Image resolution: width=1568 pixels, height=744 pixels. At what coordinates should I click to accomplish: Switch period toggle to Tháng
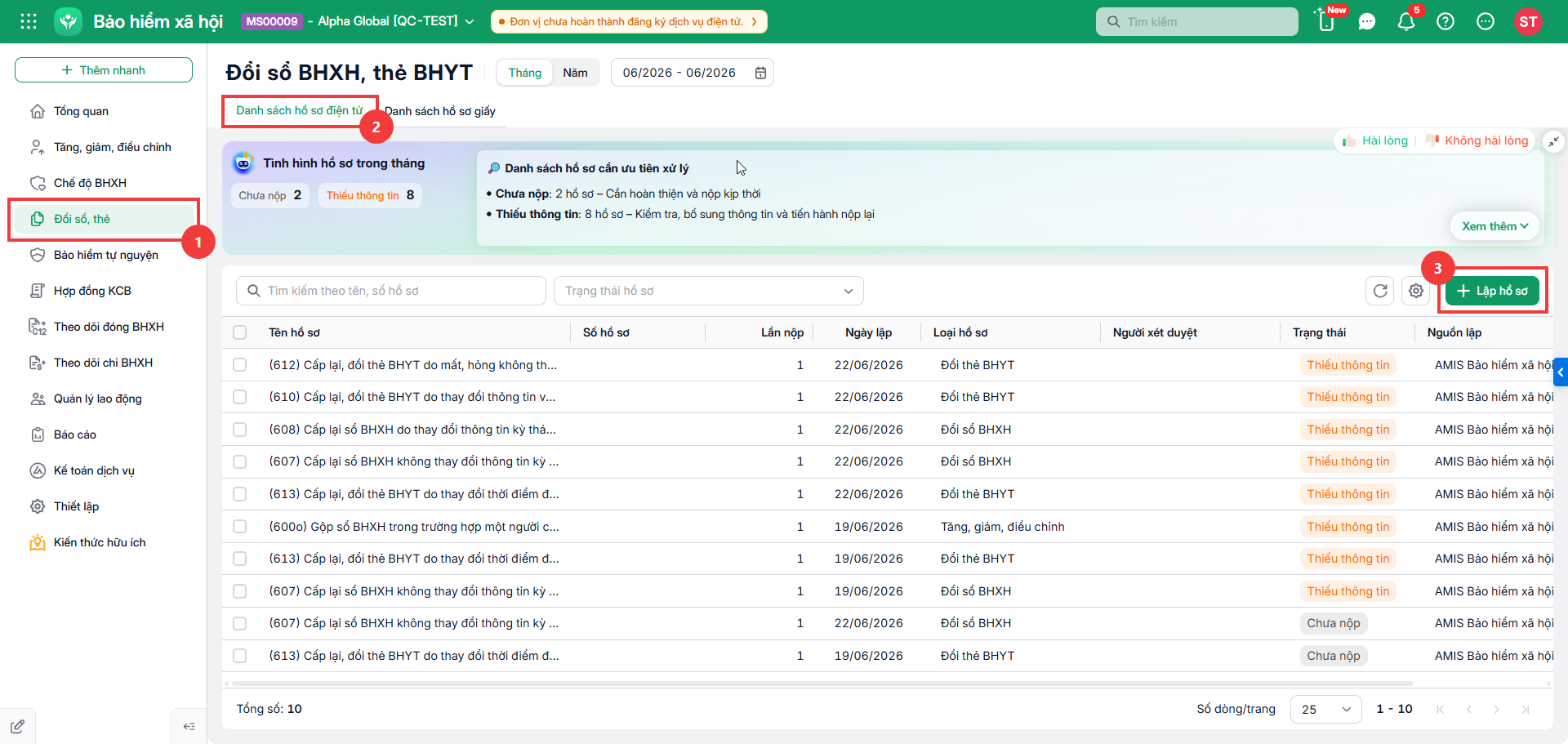(525, 73)
